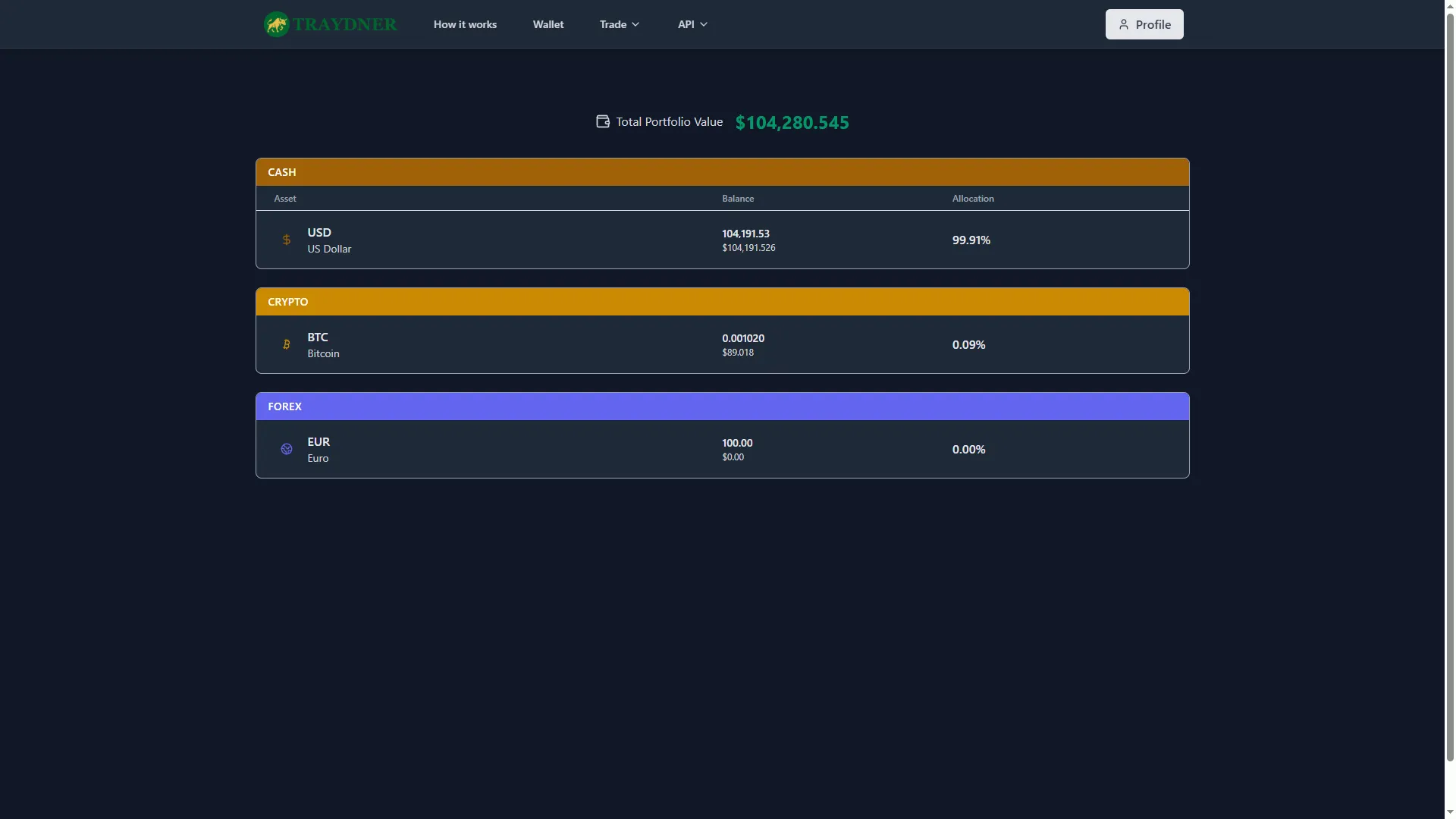Image resolution: width=1456 pixels, height=819 pixels.
Task: Click the 0.00% allocation value
Action: coord(969,449)
